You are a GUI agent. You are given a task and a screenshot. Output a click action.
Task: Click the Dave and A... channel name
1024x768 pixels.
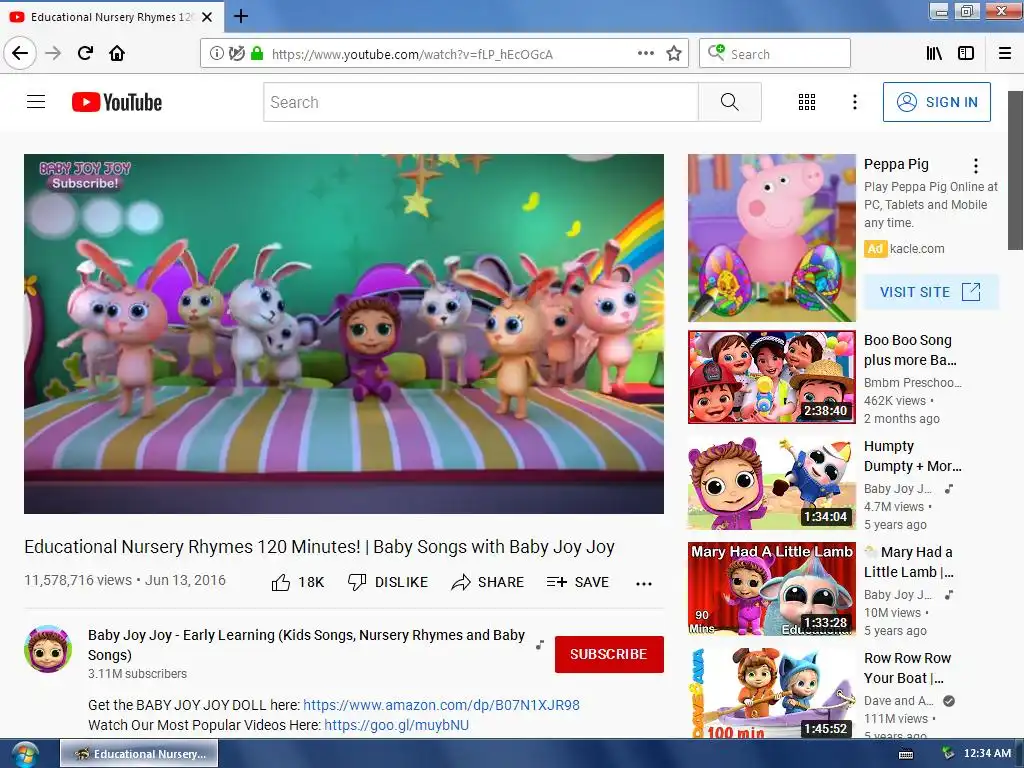(x=899, y=701)
